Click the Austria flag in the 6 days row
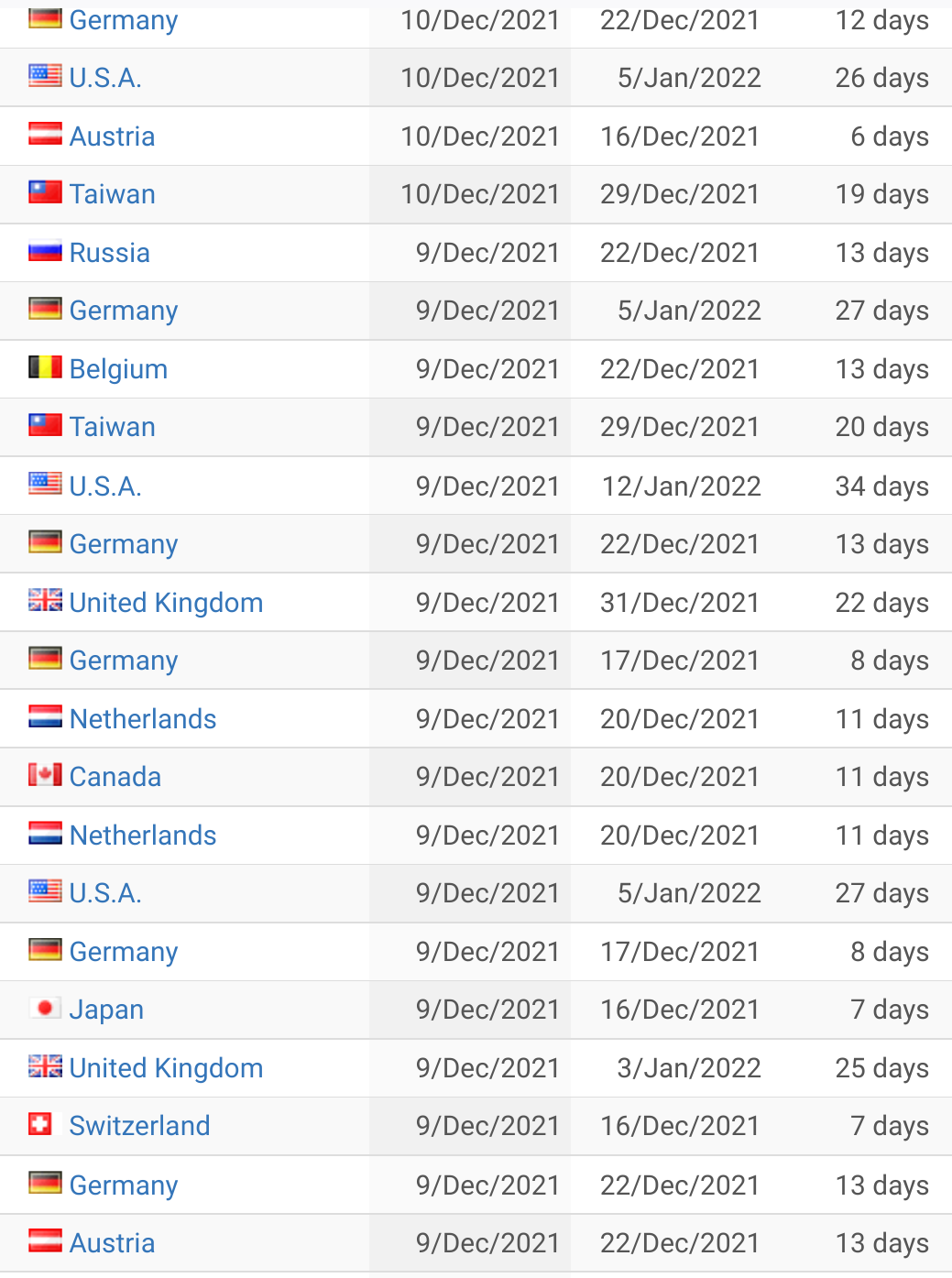Viewport: 952px width, 1278px height. tap(45, 136)
